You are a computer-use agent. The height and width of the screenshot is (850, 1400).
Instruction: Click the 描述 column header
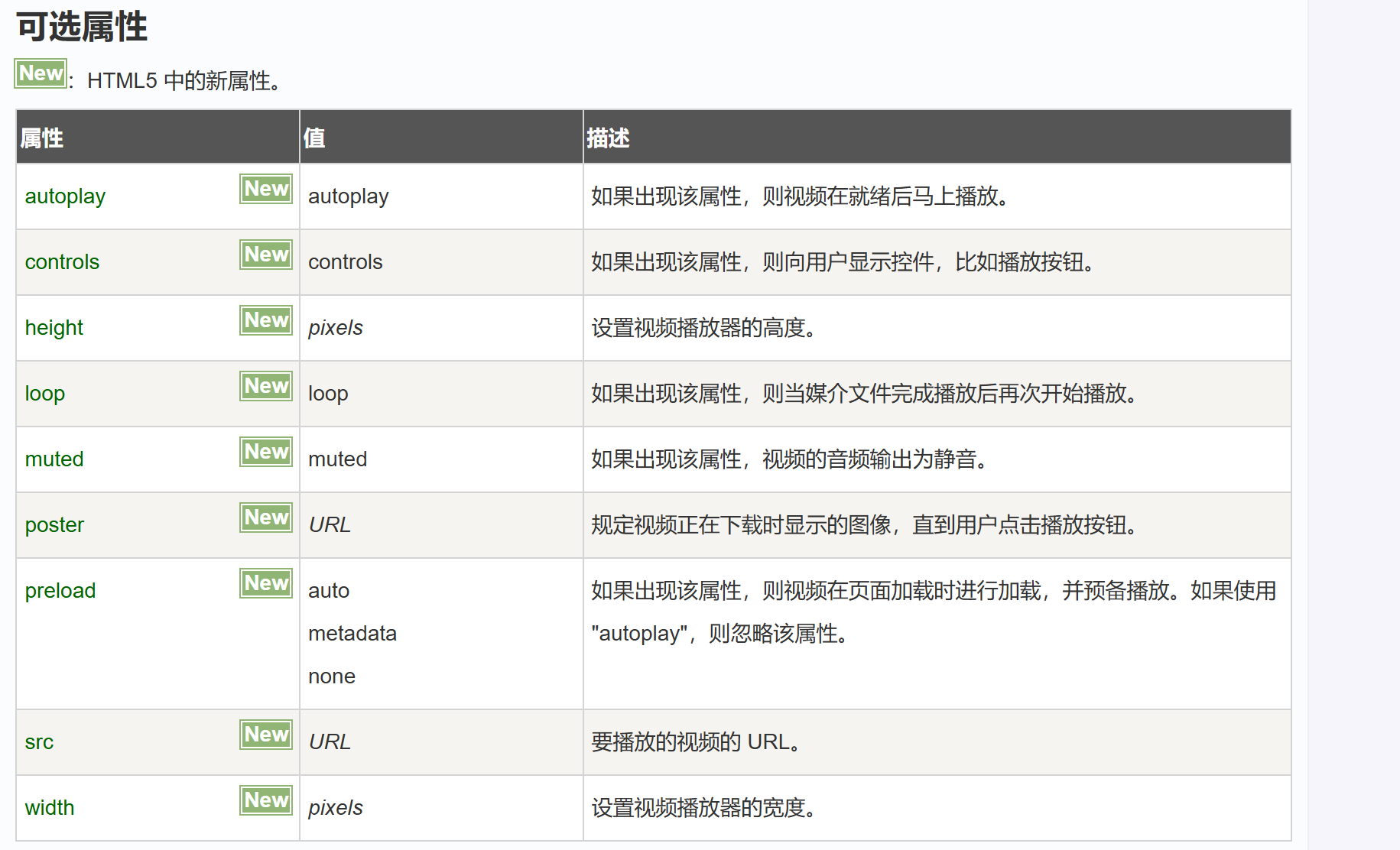click(608, 138)
